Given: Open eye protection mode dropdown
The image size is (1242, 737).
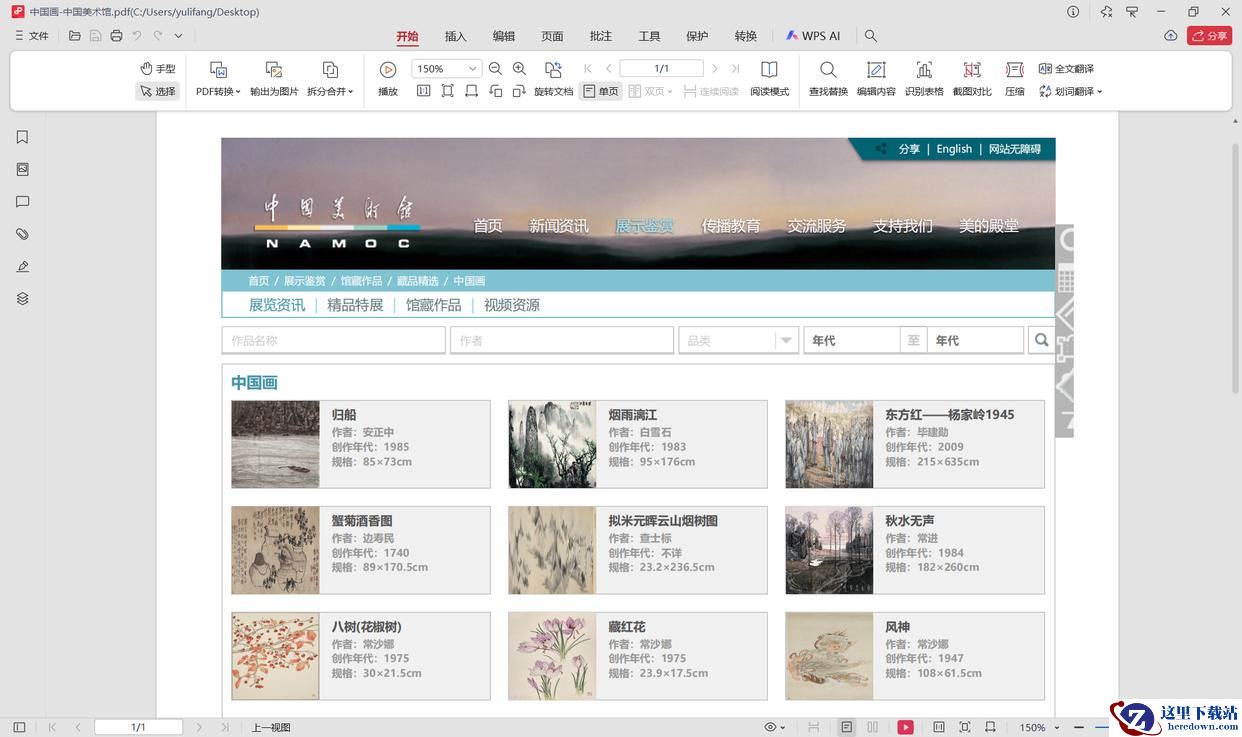Looking at the screenshot, I should (775, 727).
